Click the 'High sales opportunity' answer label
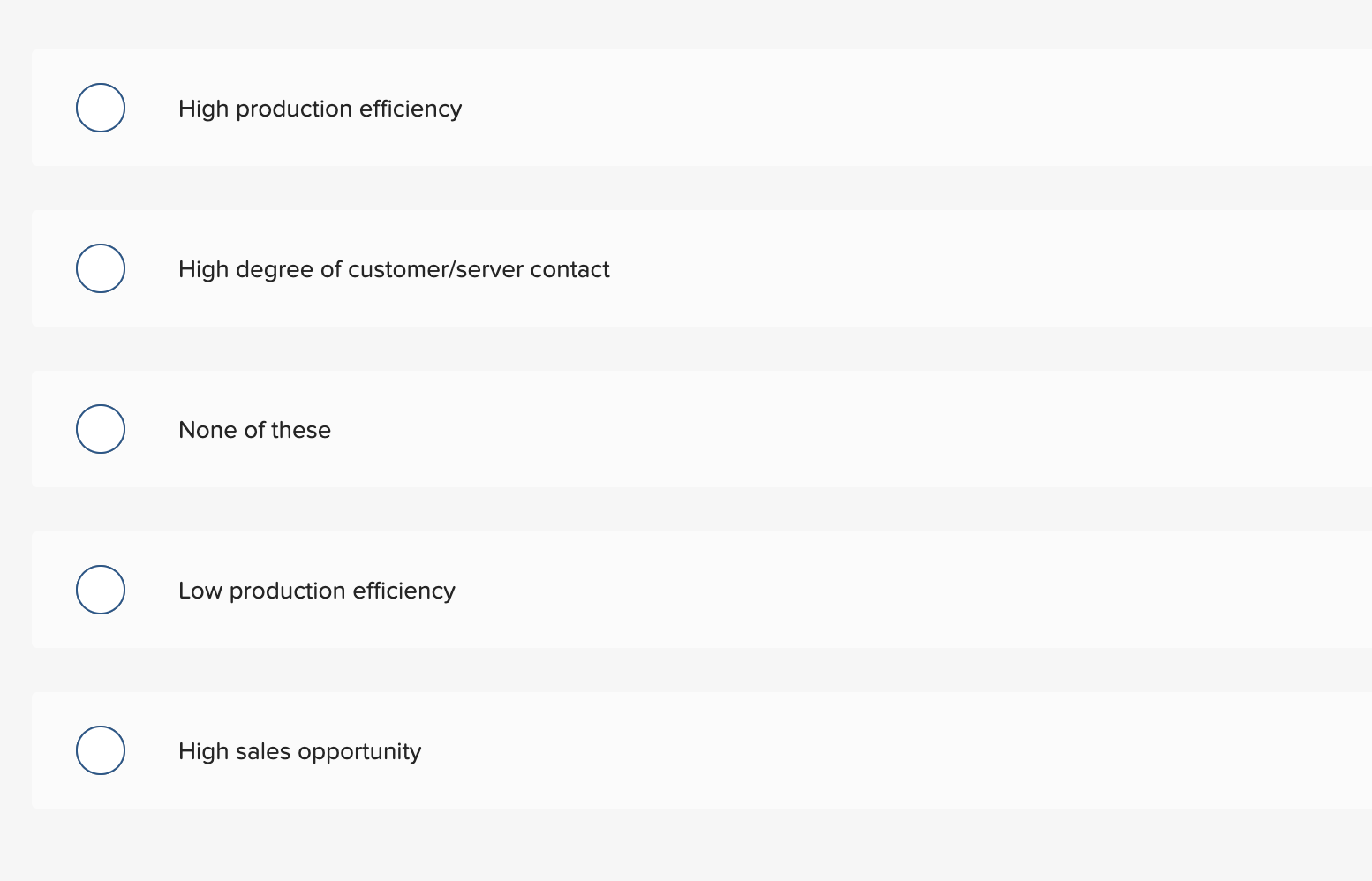 tap(299, 750)
